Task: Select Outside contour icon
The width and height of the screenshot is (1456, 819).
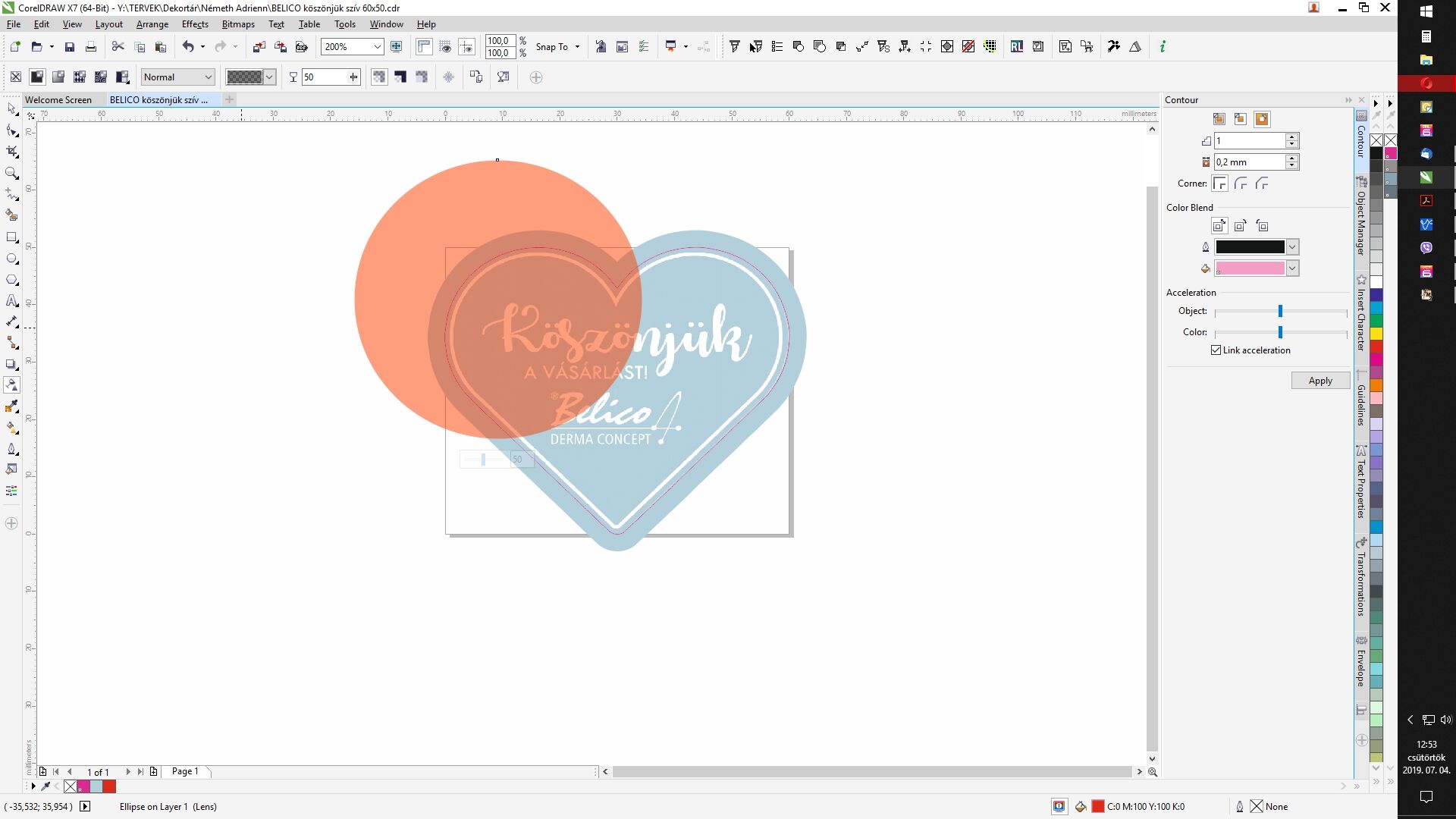Action: (x=1262, y=119)
